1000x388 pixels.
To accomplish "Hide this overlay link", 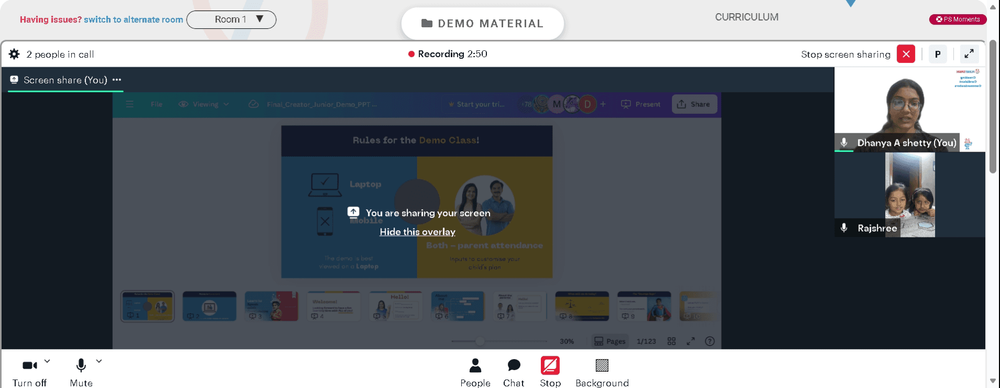I will 418,232.
